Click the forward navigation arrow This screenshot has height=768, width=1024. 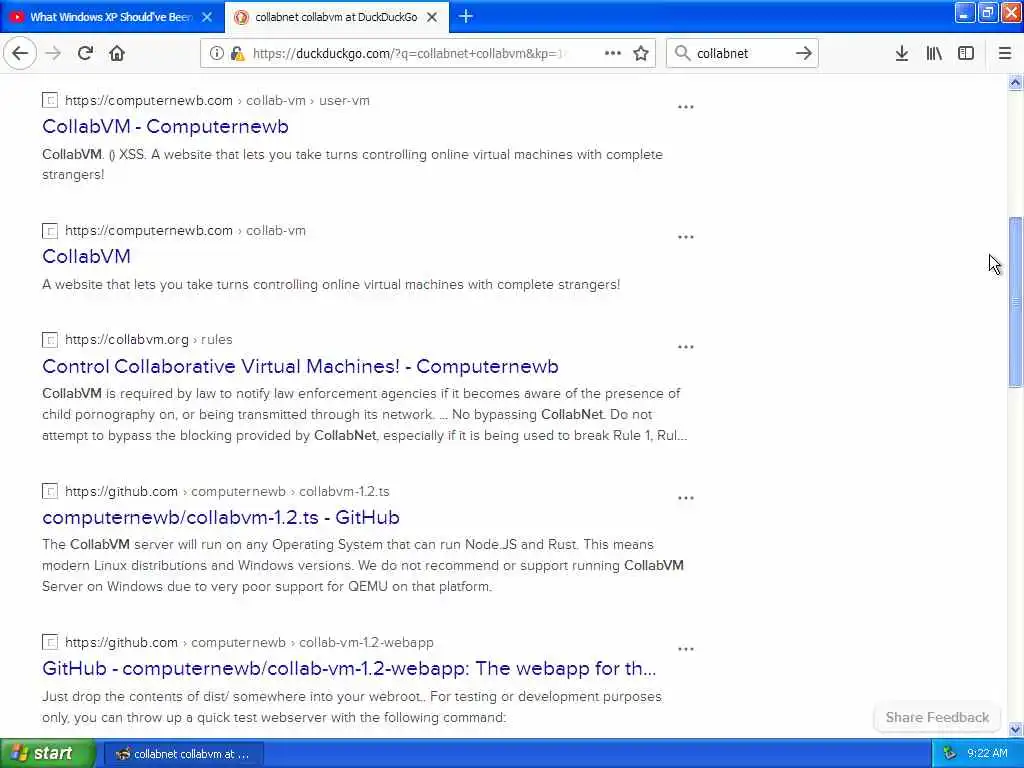(x=54, y=53)
